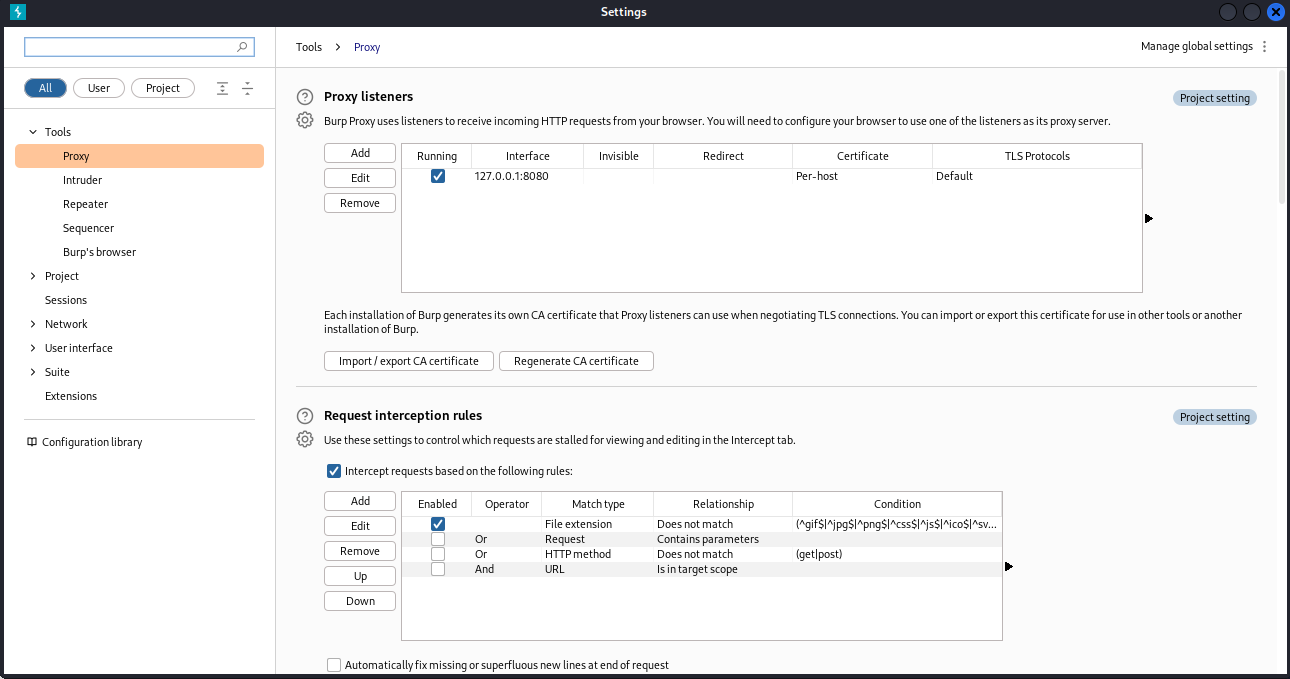Expand the Project tree node
This screenshot has height=679, width=1290.
[x=33, y=276]
